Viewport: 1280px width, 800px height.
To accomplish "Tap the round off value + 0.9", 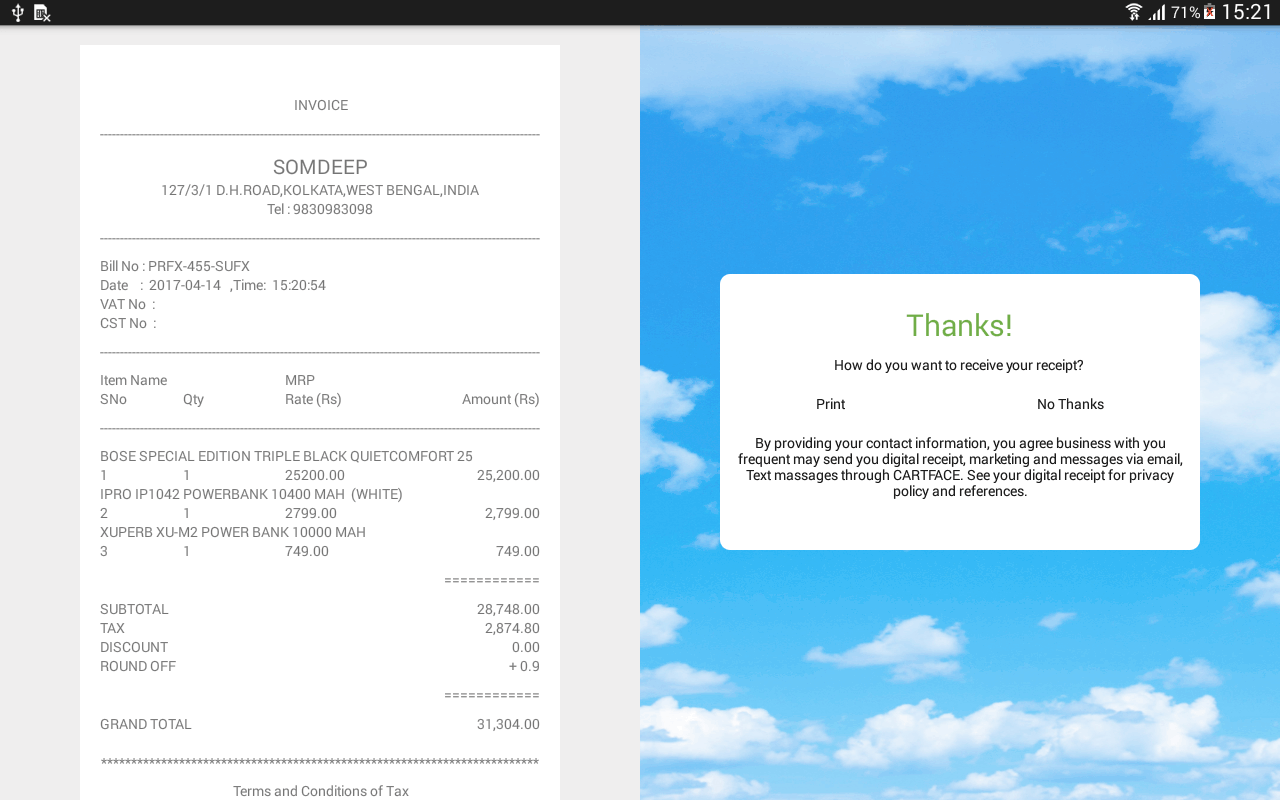I will [x=524, y=666].
